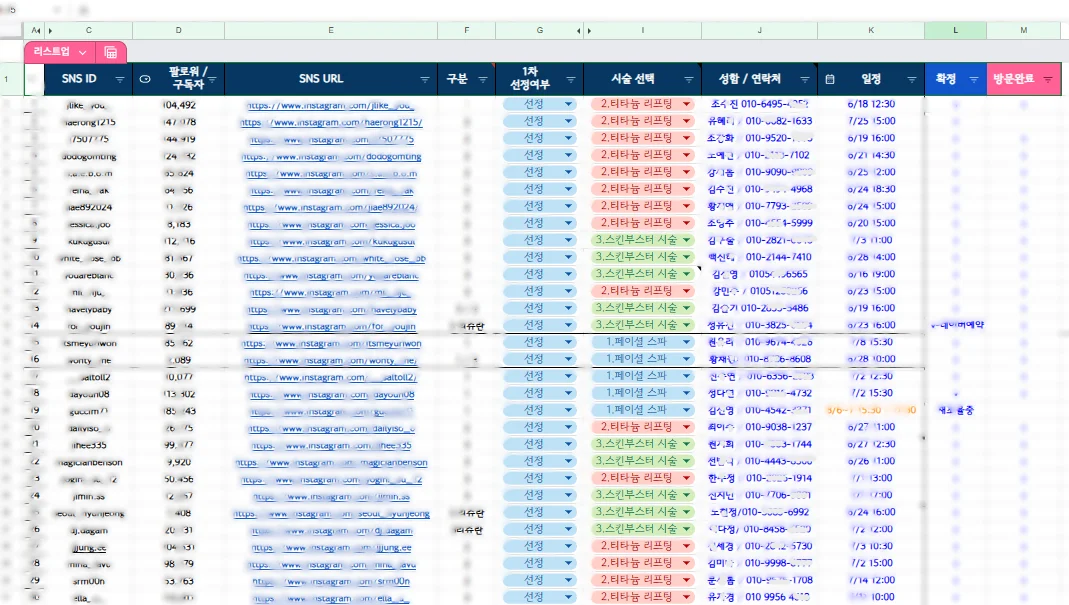Select SNS ID cell jihee335
The width and height of the screenshot is (1069, 605).
(x=89, y=445)
